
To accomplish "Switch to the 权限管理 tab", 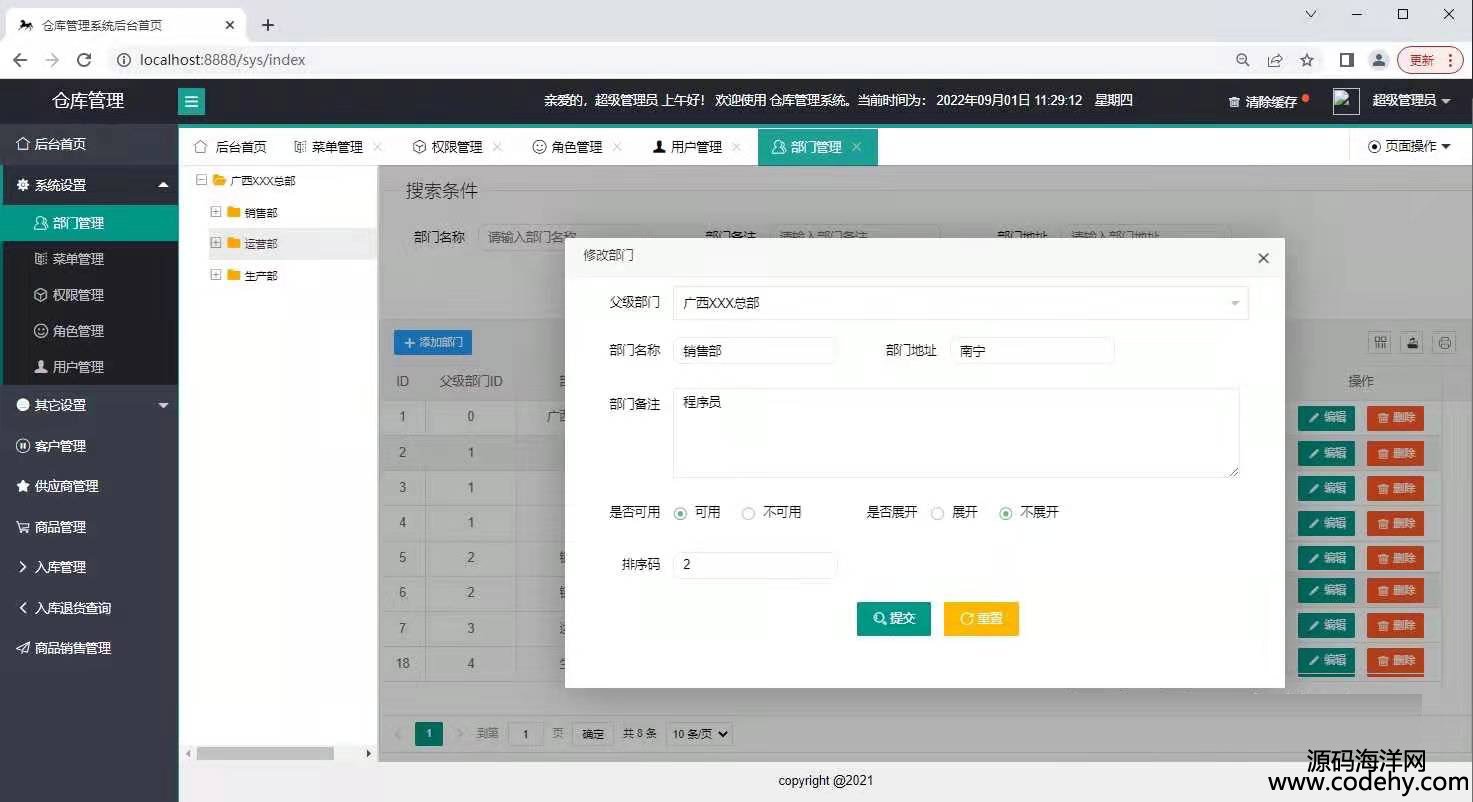I will [x=457, y=147].
